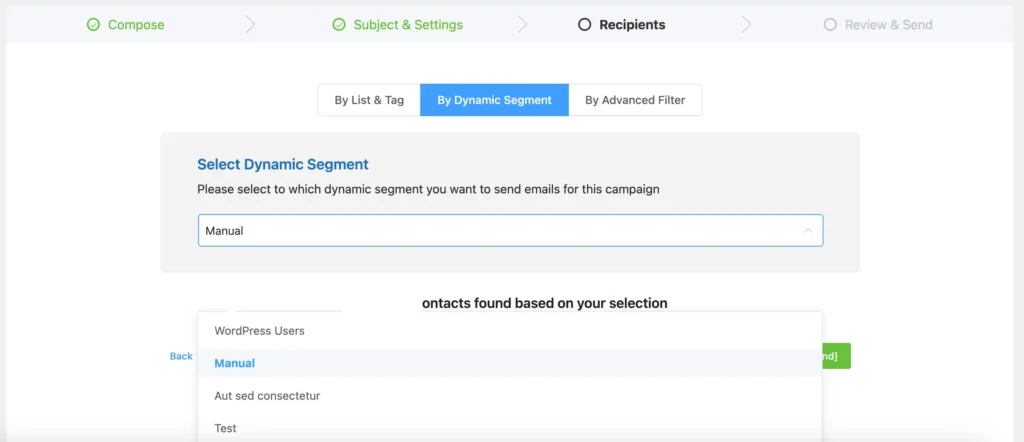Switch to the By List & Tag tab
Viewport: 1024px width, 442px height.
369,100
